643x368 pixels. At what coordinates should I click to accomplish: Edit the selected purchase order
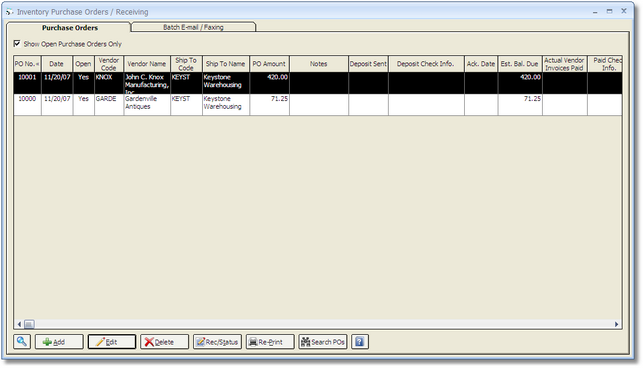(x=112, y=341)
